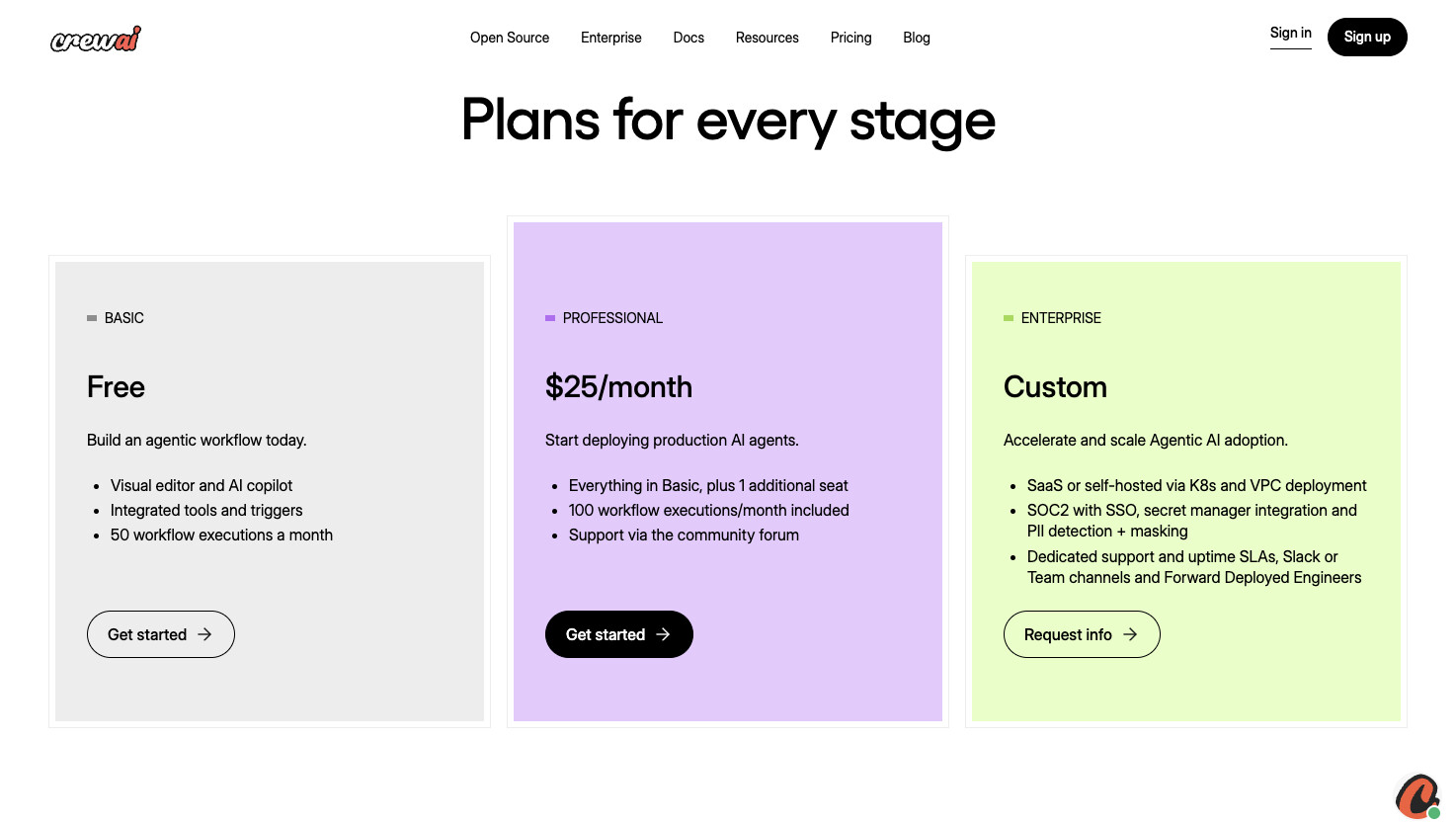Click the green square icon beside ENTERPRISE label
1456x824 pixels.
(1009, 318)
